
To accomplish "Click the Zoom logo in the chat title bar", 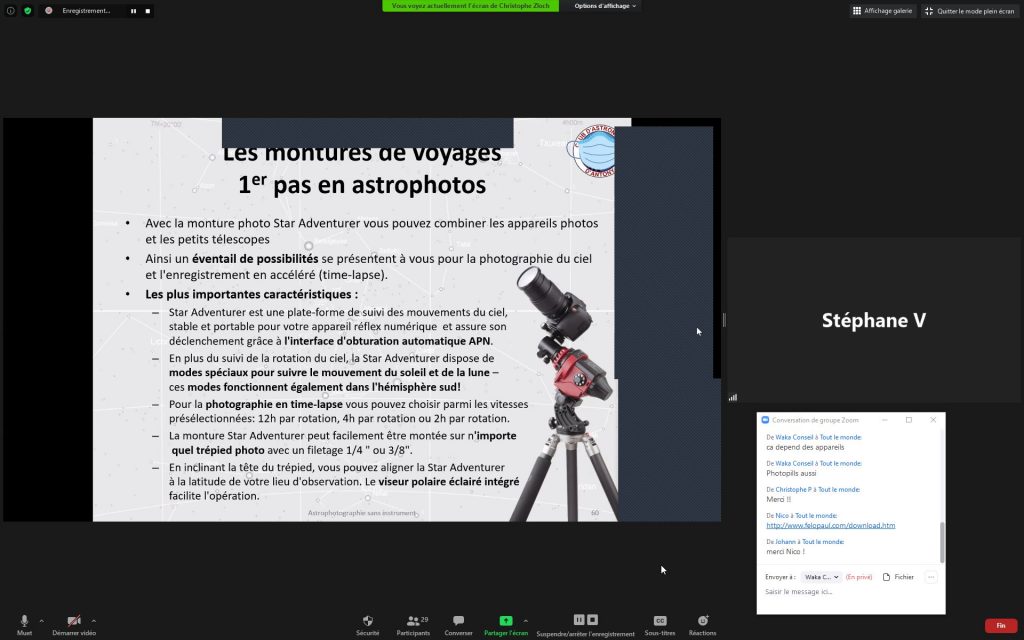I will 765,420.
